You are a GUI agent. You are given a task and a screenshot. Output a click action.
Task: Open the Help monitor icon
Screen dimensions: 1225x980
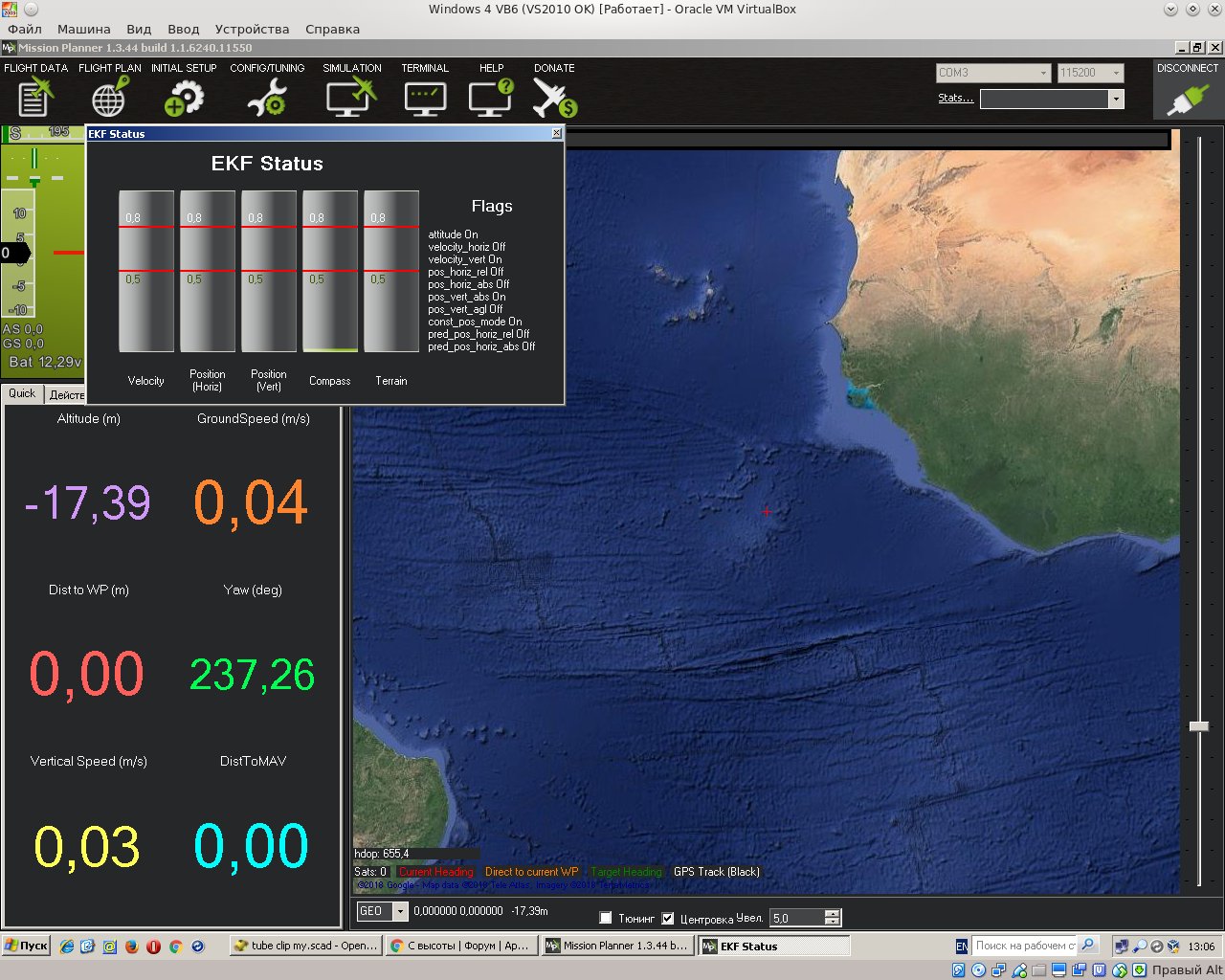[491, 97]
